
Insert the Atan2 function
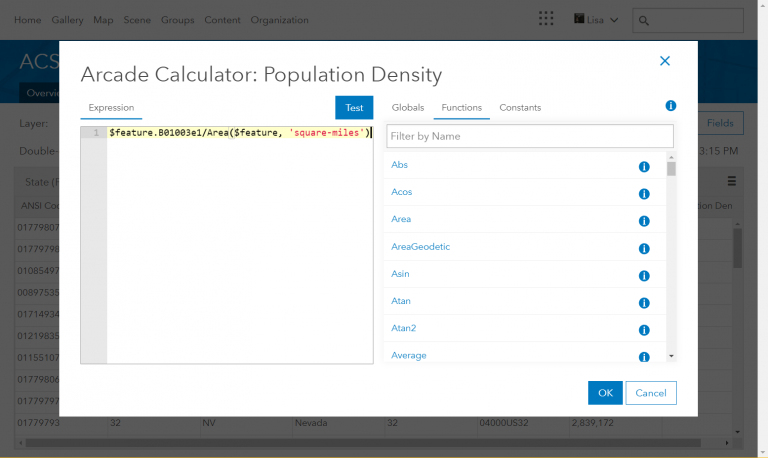tap(404, 328)
